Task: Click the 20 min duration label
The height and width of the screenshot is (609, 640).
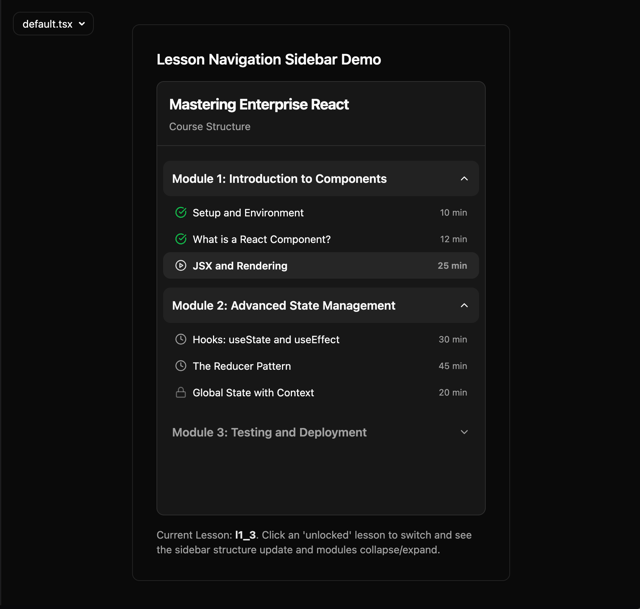Action: (453, 393)
